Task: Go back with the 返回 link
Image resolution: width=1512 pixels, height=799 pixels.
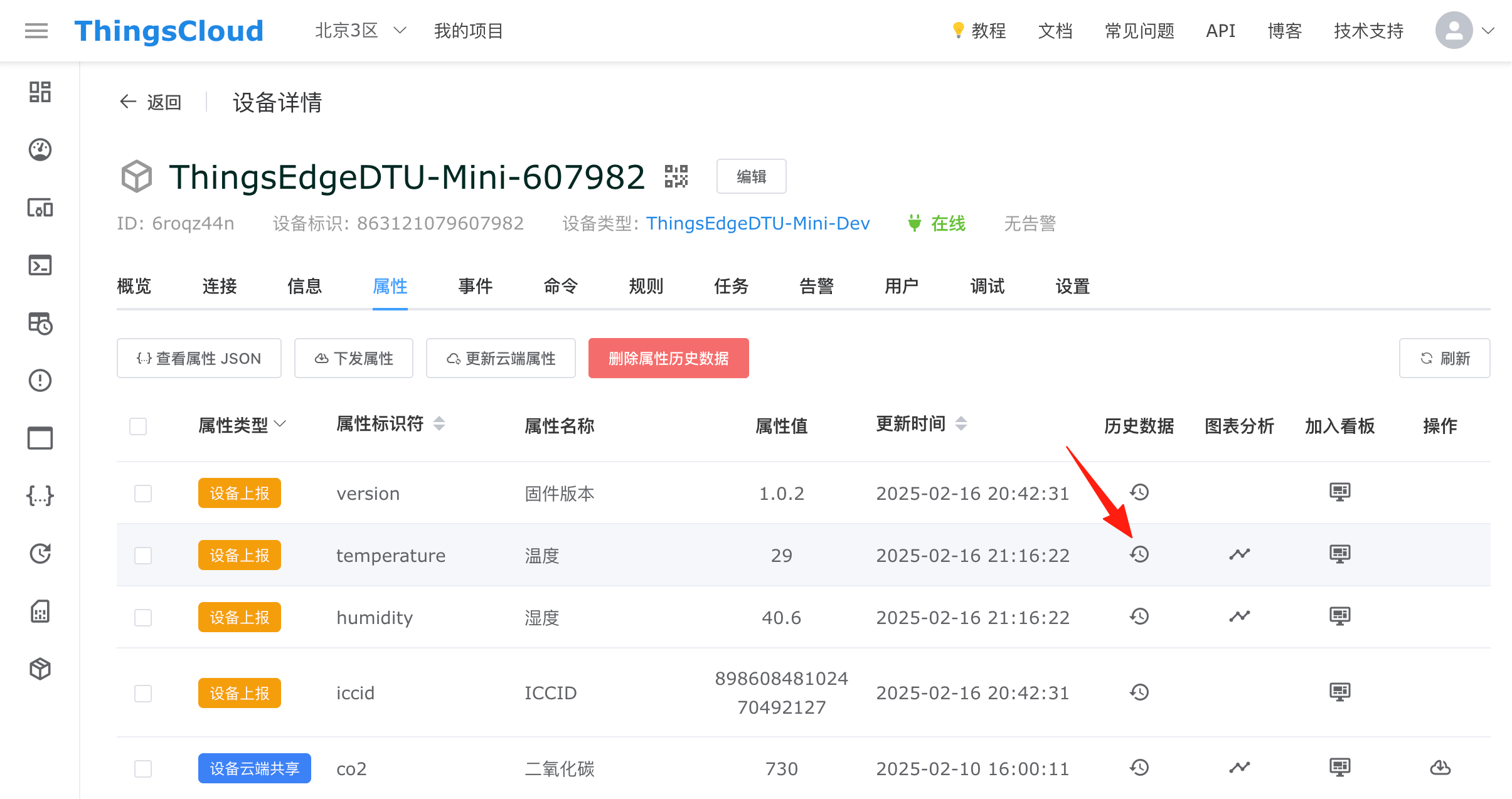Action: click(x=151, y=102)
